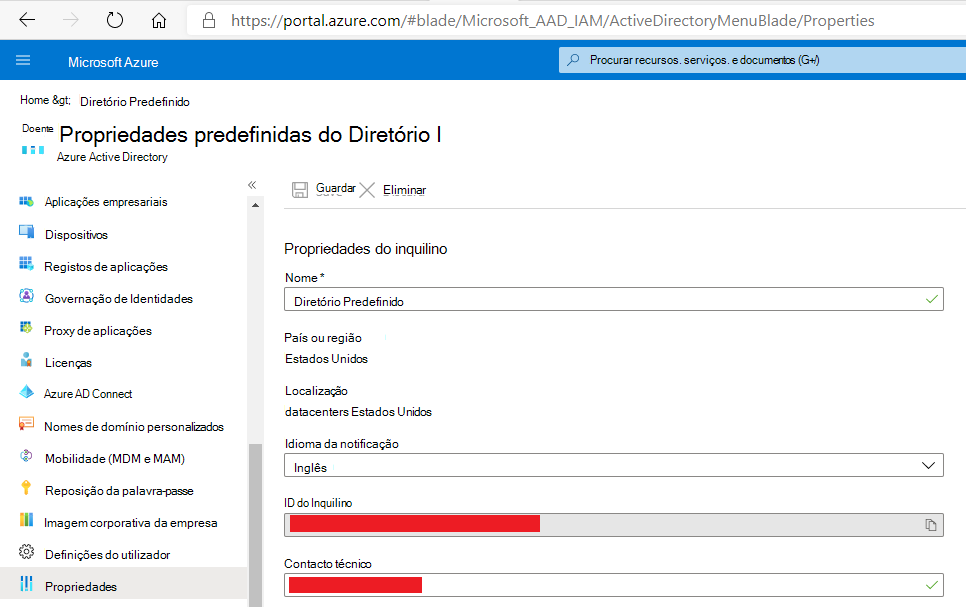The height and width of the screenshot is (607, 966).
Task: Click the Mobilidade (MDM e MAM) icon
Action: pos(26,456)
